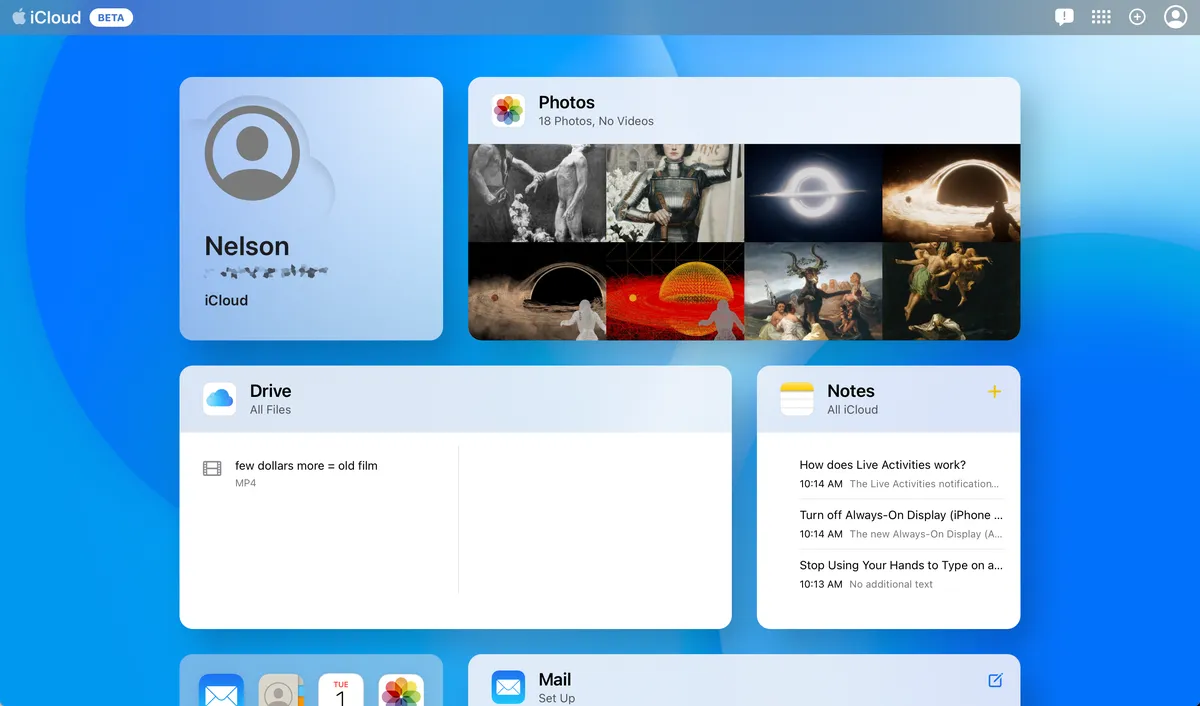Image resolution: width=1200 pixels, height=706 pixels.
Task: Open the account profile icon in top bar
Action: pyautogui.click(x=1175, y=17)
